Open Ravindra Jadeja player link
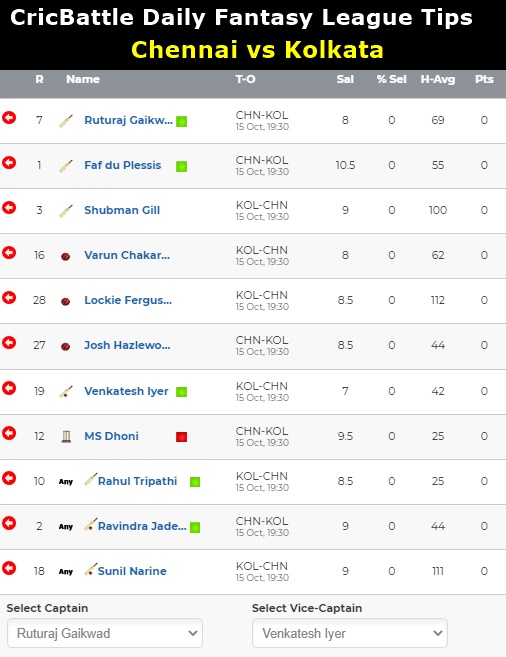Image resolution: width=506 pixels, height=657 pixels. (142, 526)
